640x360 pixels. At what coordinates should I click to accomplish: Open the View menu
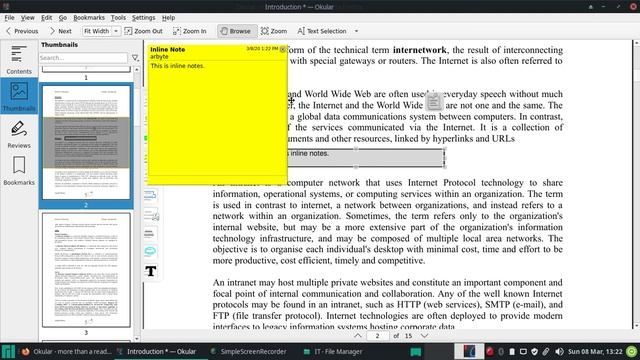28,18
